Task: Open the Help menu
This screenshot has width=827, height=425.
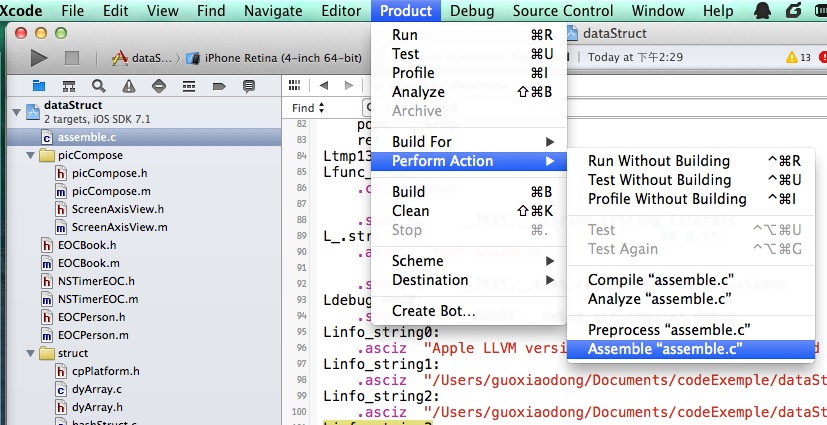Action: pos(718,11)
